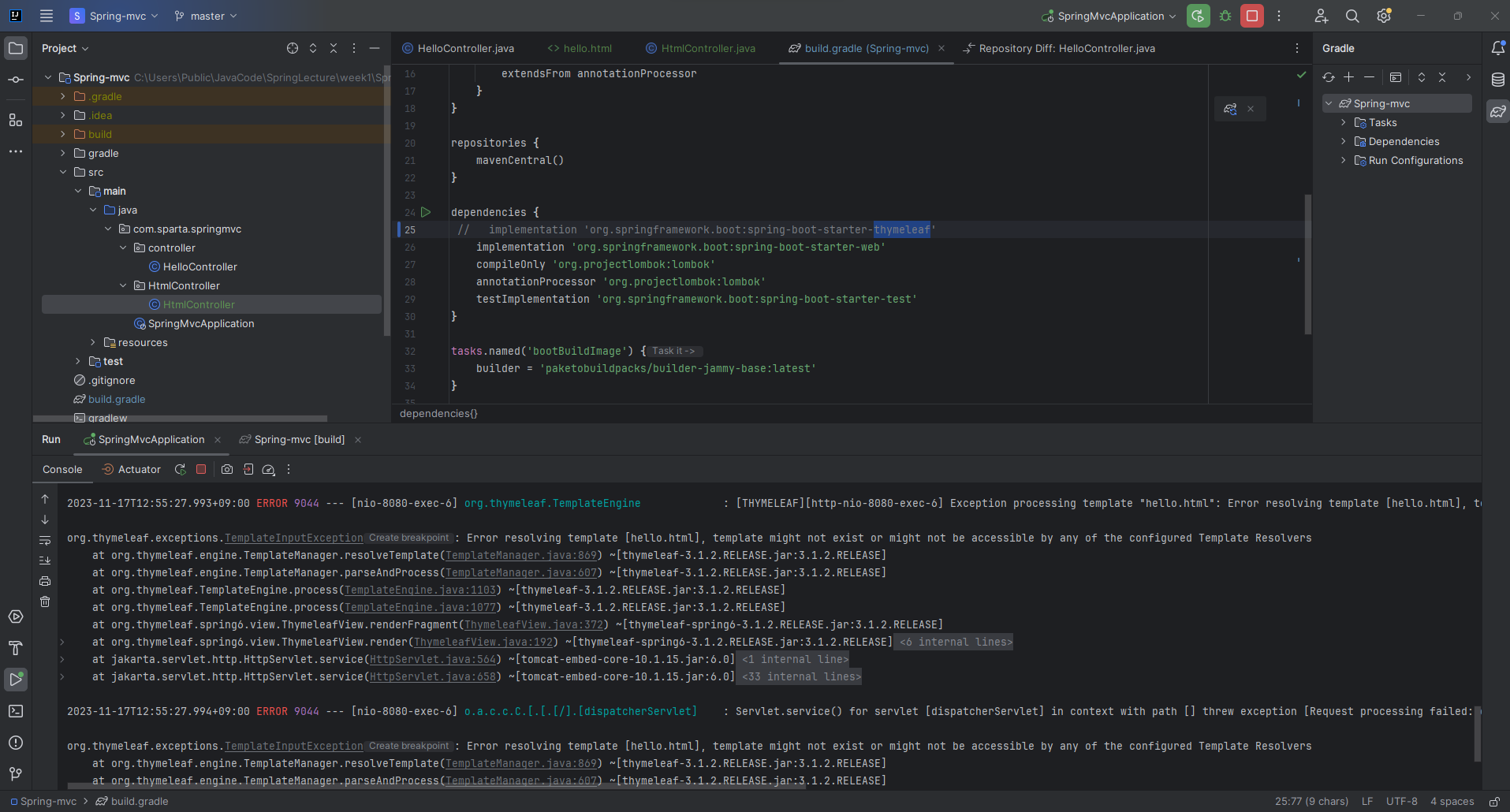Open the Terminal tool window
Viewport: 1510px width, 812px height.
tap(16, 711)
